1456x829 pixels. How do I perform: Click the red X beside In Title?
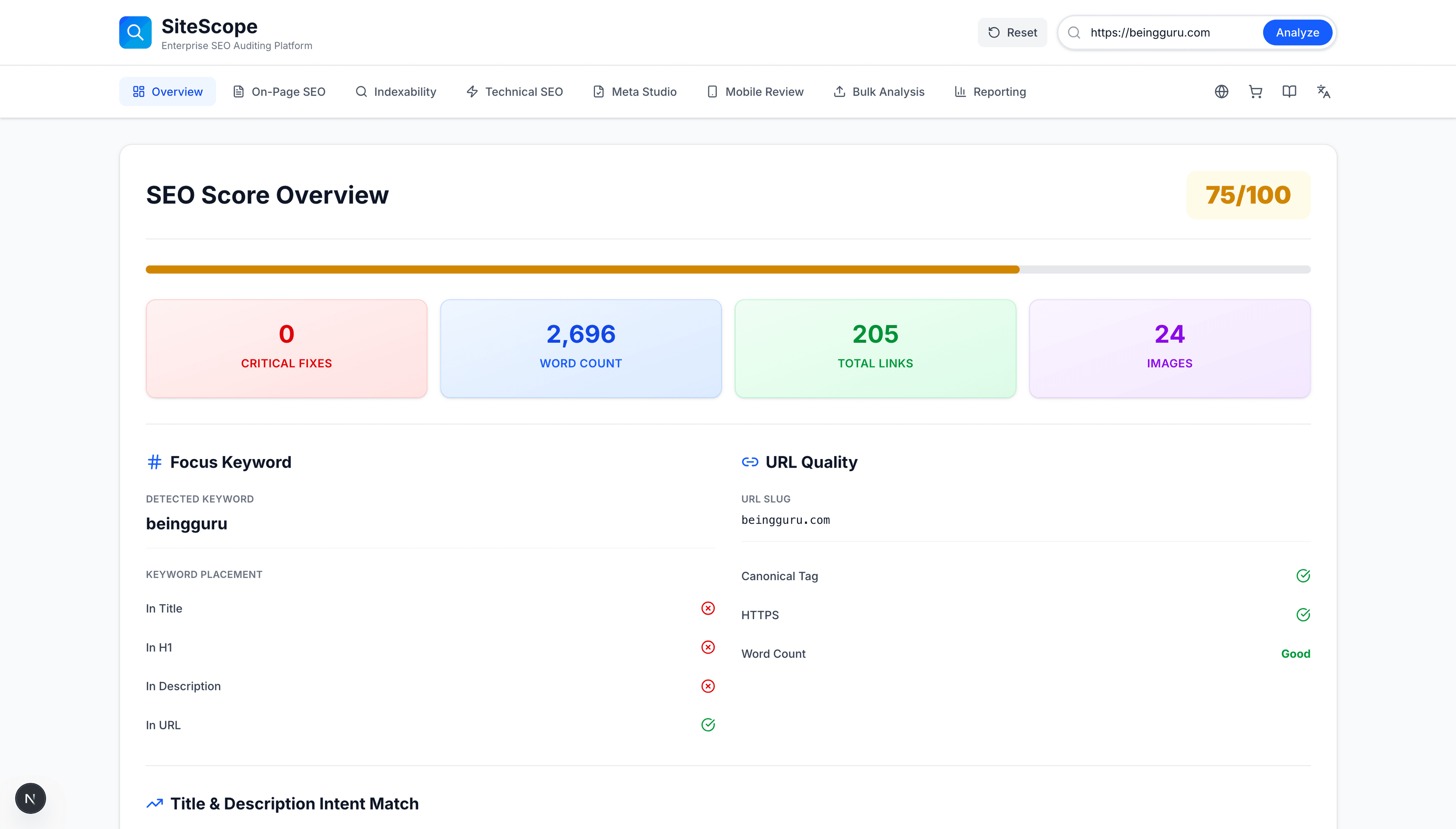(x=708, y=608)
